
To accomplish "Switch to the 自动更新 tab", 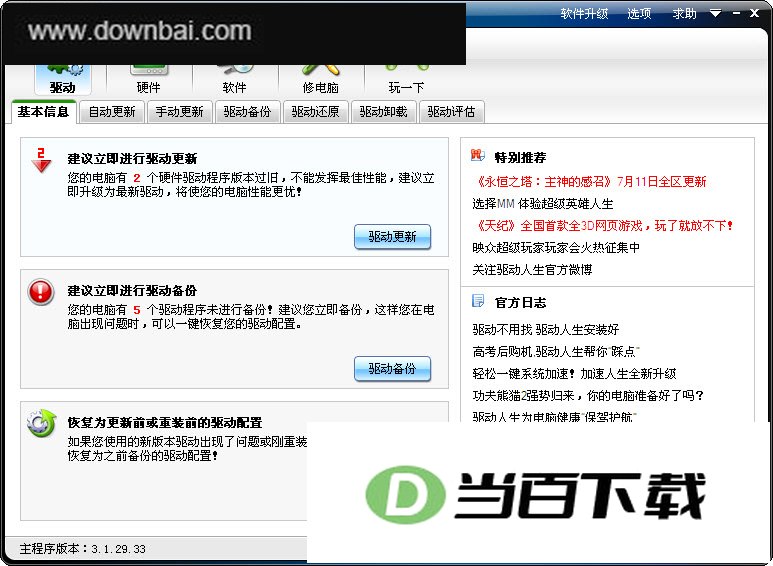I will (x=112, y=112).
